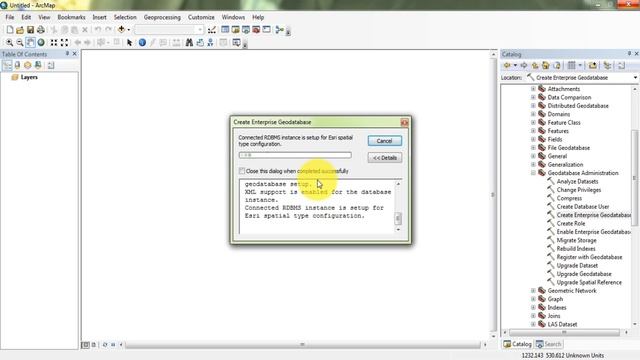Image resolution: width=640 pixels, height=360 pixels.
Task: Collapse details with the << Details button
Action: pos(384,158)
